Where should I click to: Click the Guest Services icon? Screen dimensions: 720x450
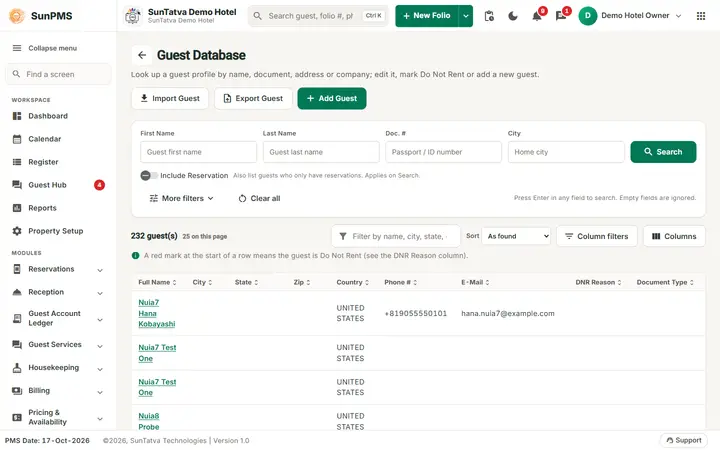tap(17, 344)
